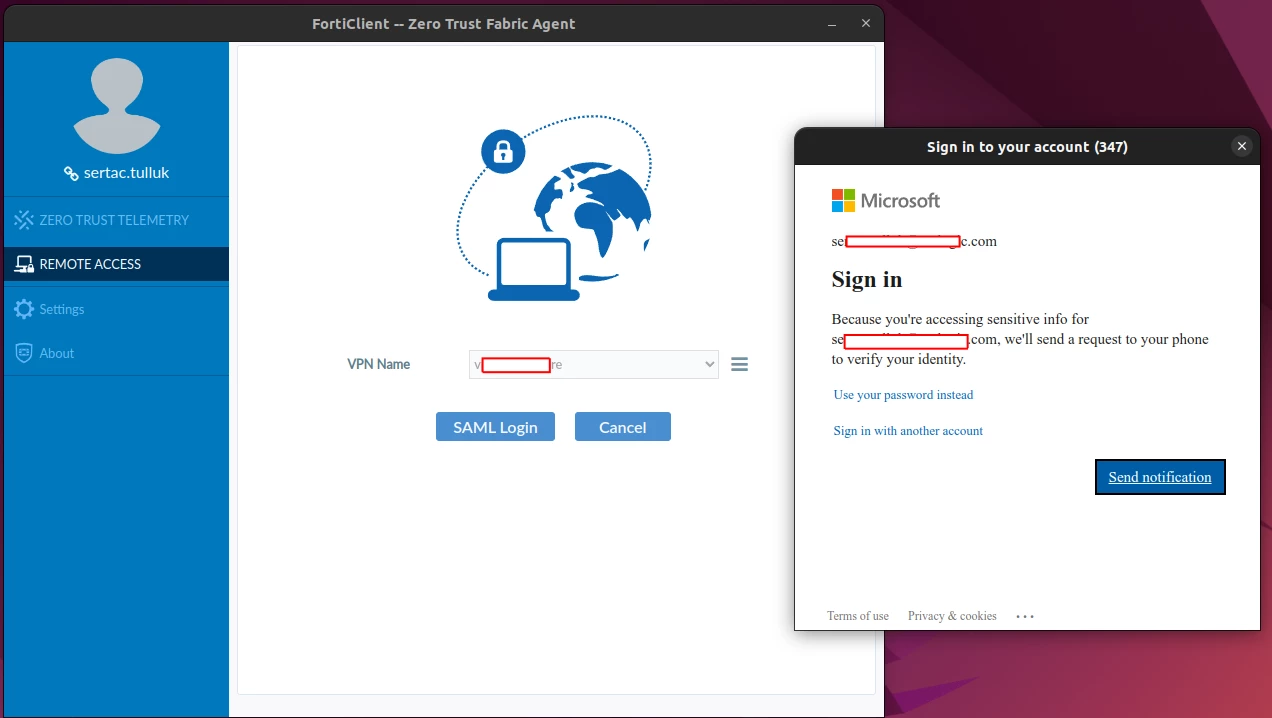Click the Sign in heading text
This screenshot has width=1272, height=718.
(867, 279)
